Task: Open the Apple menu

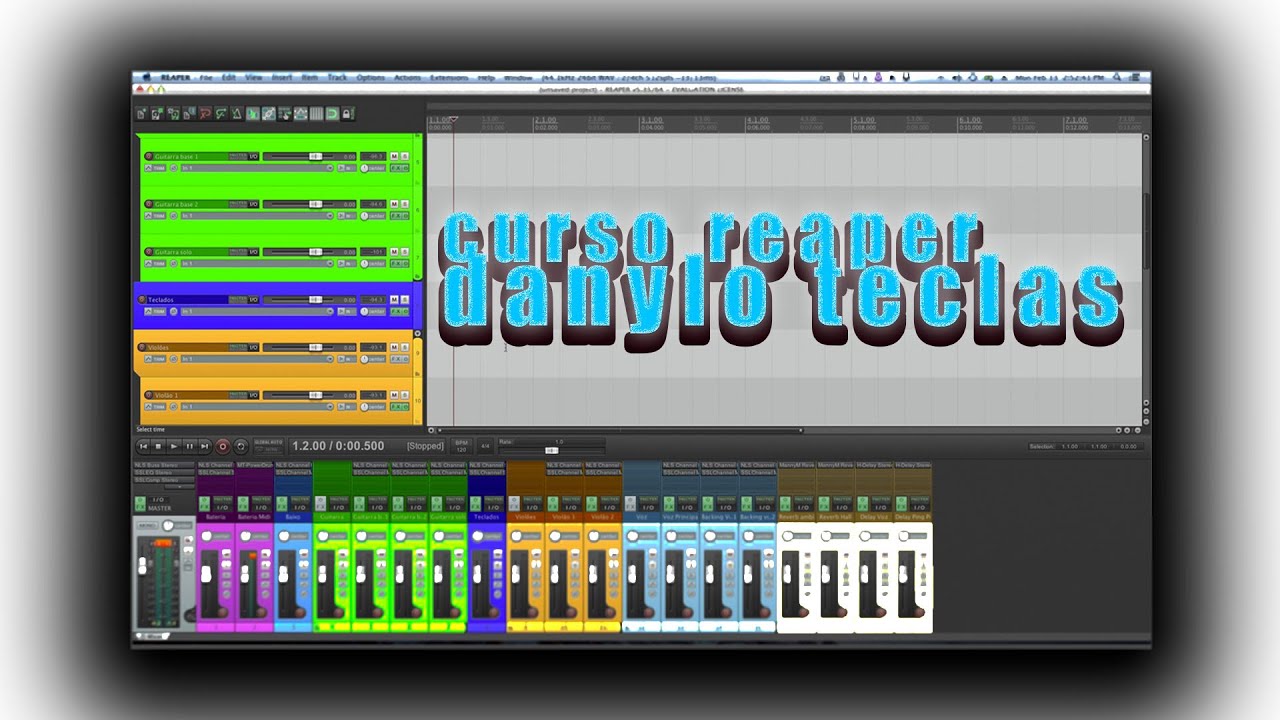Action: point(146,77)
